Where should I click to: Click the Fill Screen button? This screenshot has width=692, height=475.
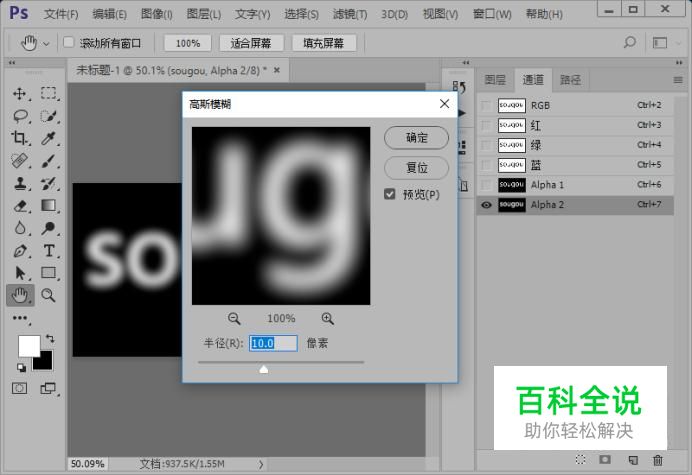tap(324, 43)
